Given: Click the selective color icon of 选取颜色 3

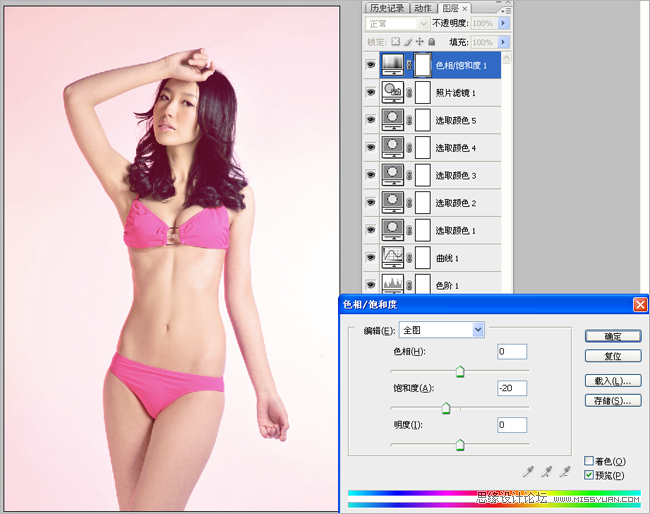Looking at the screenshot, I should 393,175.
